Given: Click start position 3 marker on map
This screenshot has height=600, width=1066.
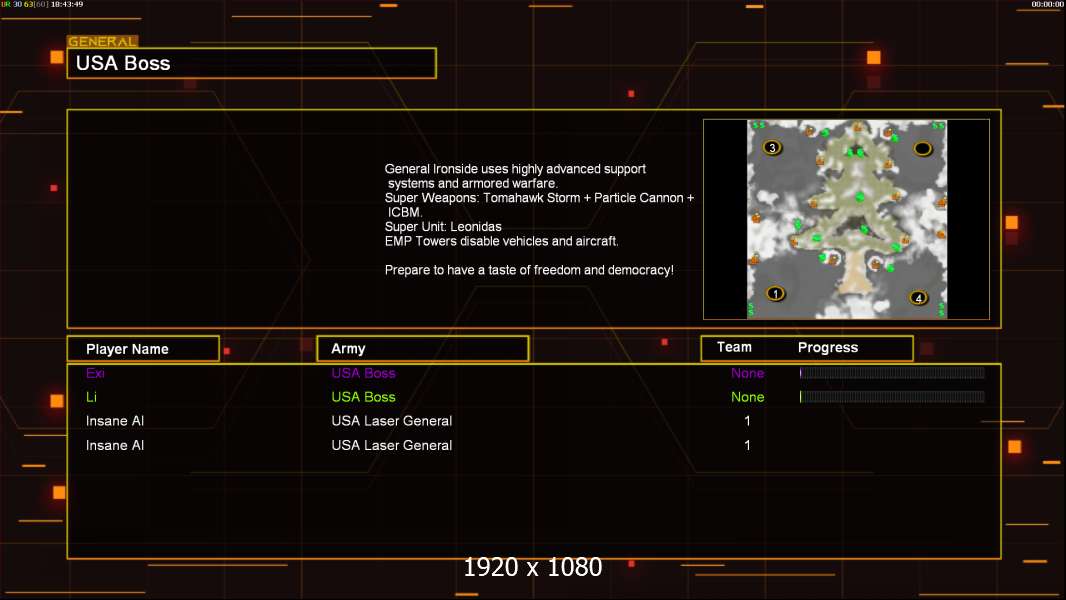Looking at the screenshot, I should point(772,147).
